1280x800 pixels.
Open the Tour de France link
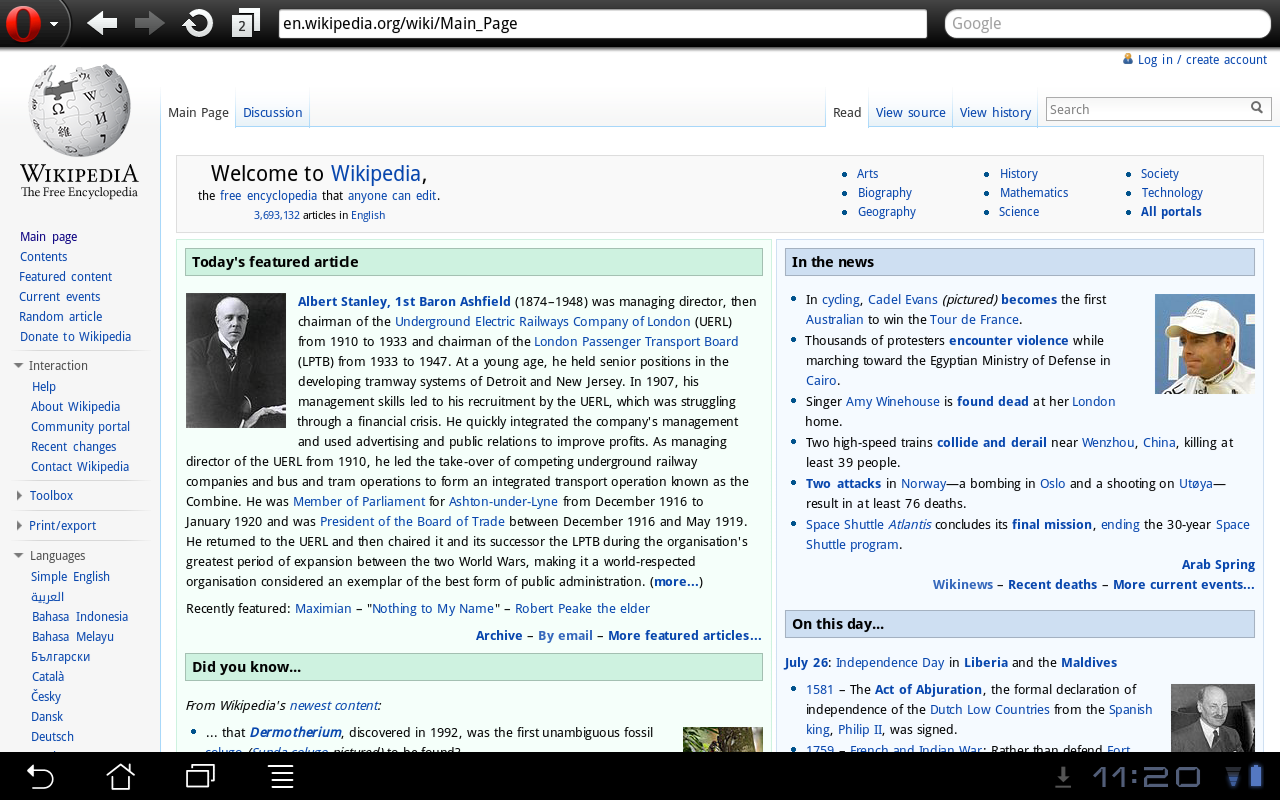974,320
